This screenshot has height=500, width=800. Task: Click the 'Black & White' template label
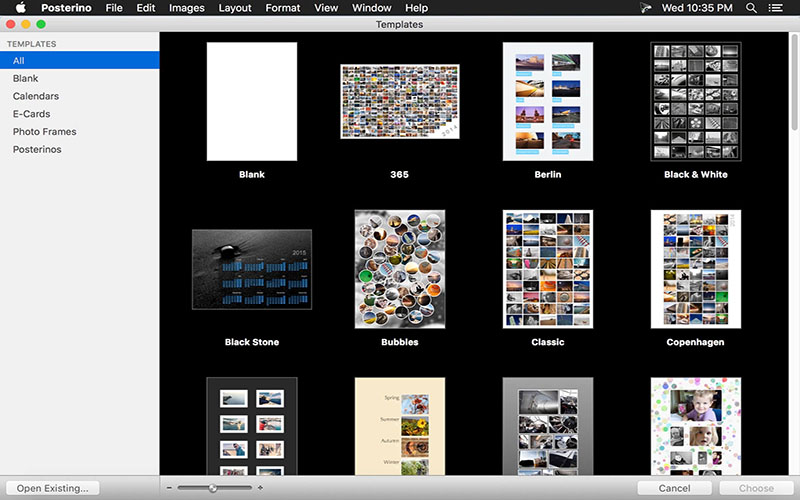[696, 174]
